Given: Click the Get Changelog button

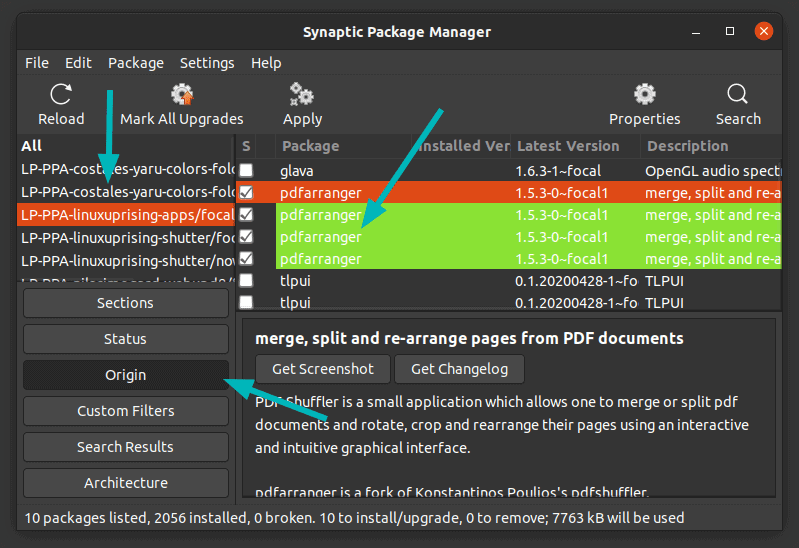Looking at the screenshot, I should click(x=459, y=369).
